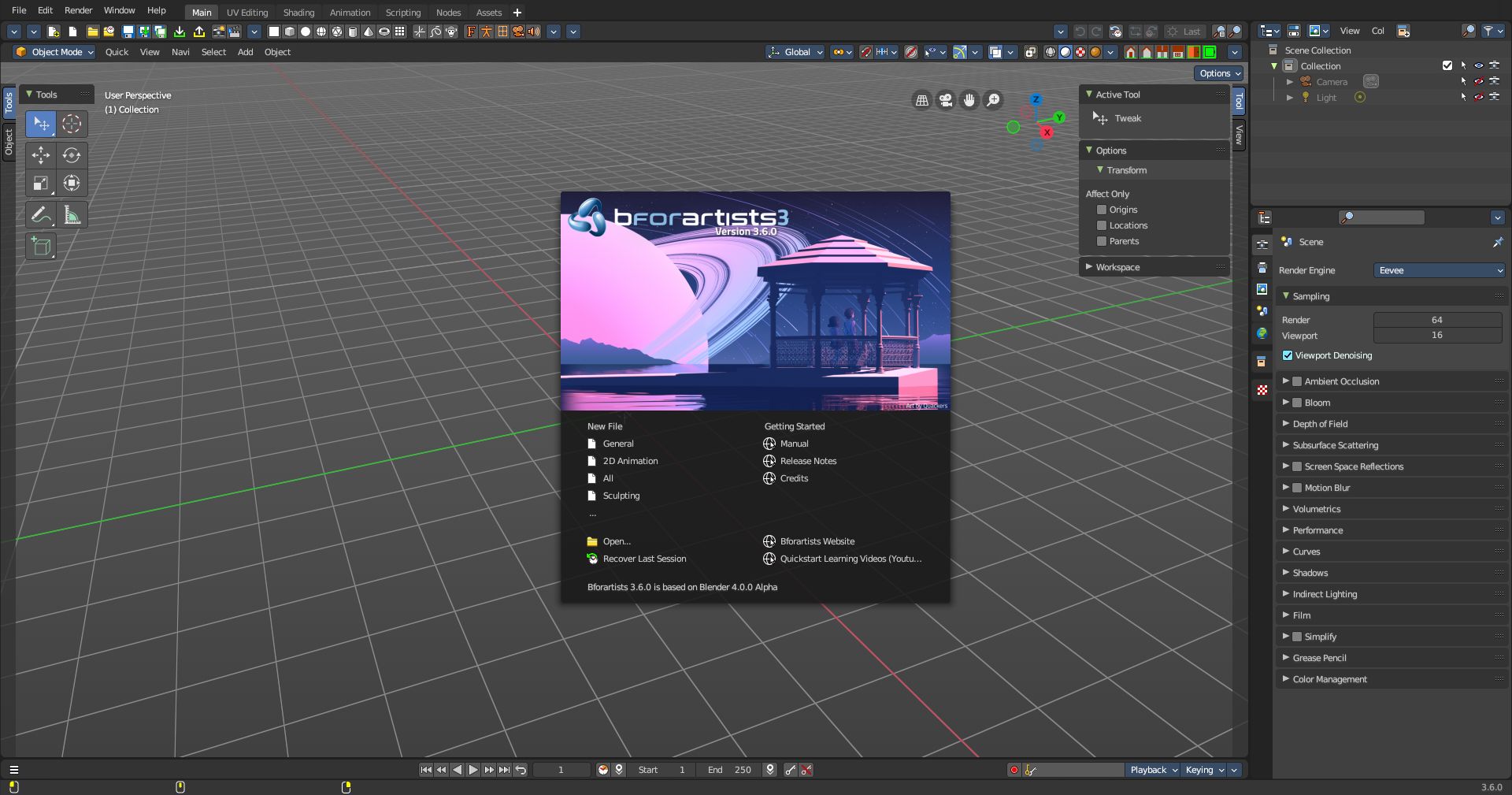The width and height of the screenshot is (1512, 795).
Task: Collapse the Sampling panel
Action: [1391, 296]
